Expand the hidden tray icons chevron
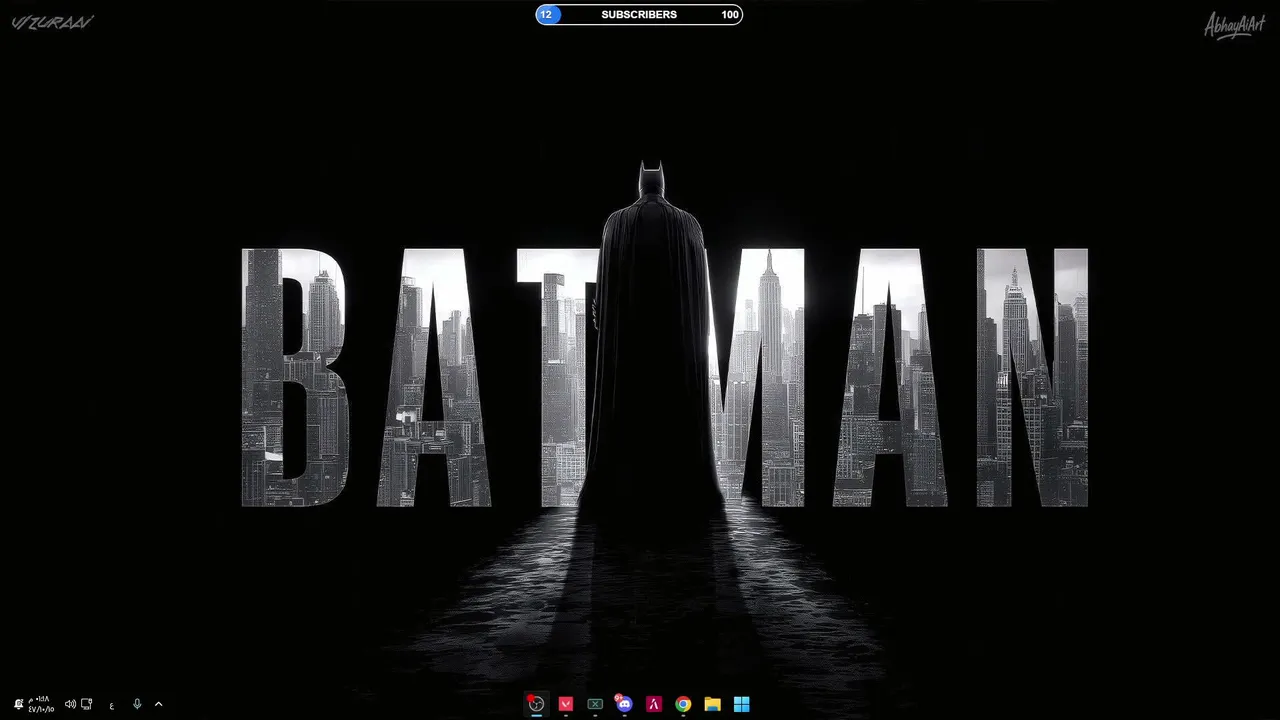The image size is (1280, 720). [158, 704]
